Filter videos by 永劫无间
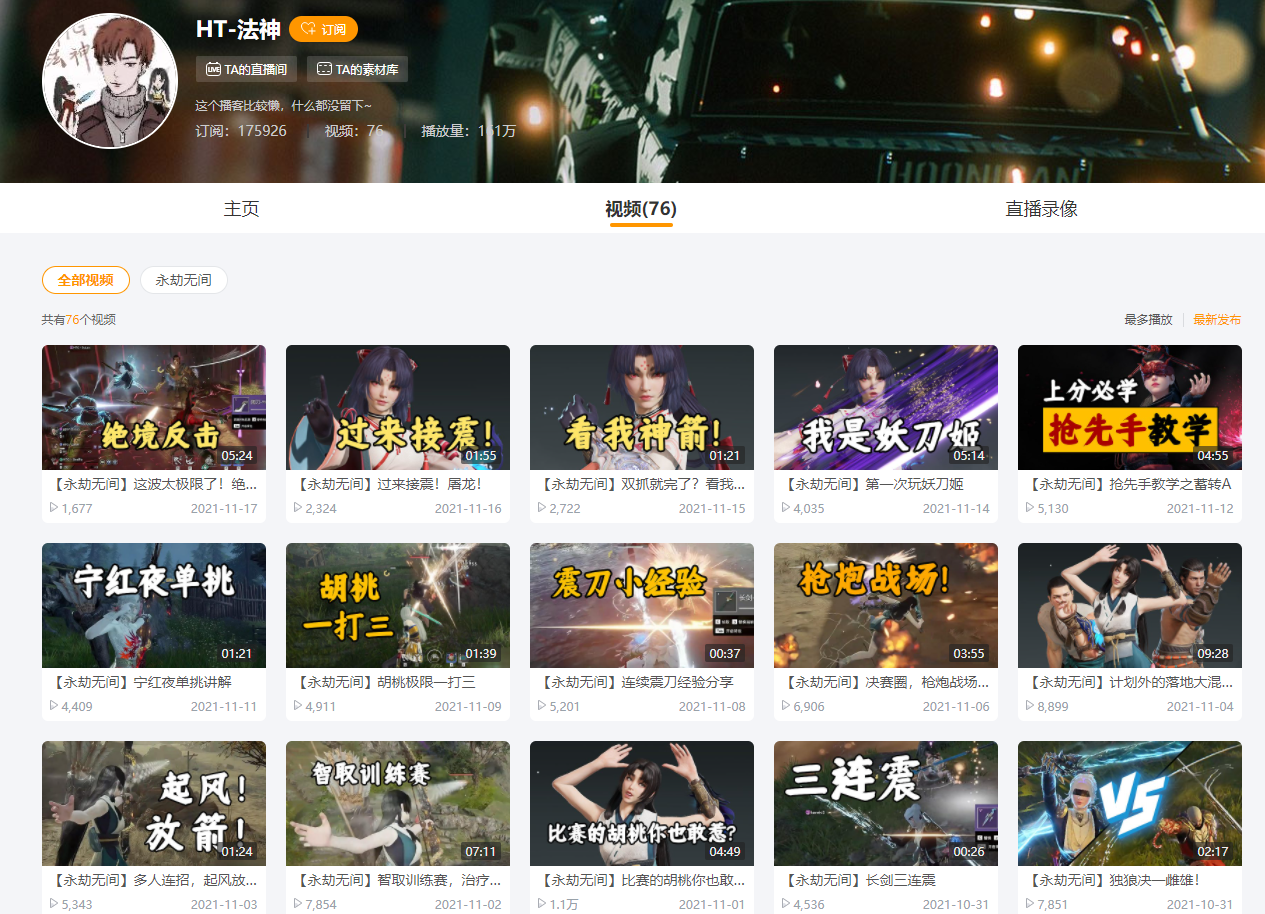Image resolution: width=1265 pixels, height=914 pixels. (x=184, y=280)
